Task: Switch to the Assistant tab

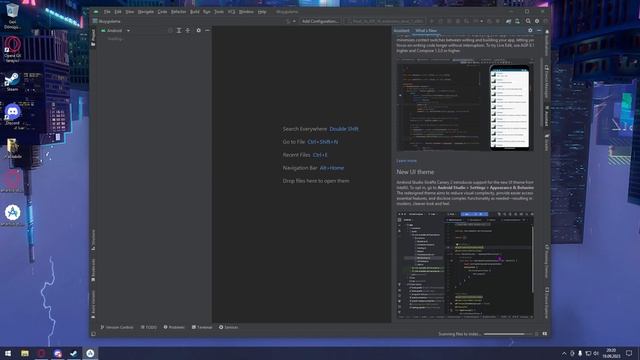Action: (402, 31)
